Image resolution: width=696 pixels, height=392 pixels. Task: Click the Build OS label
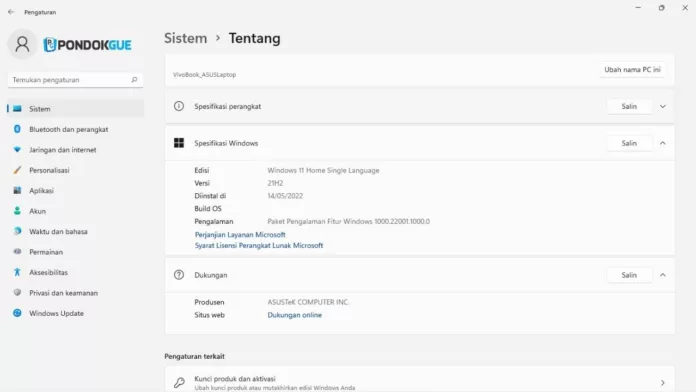click(x=208, y=208)
